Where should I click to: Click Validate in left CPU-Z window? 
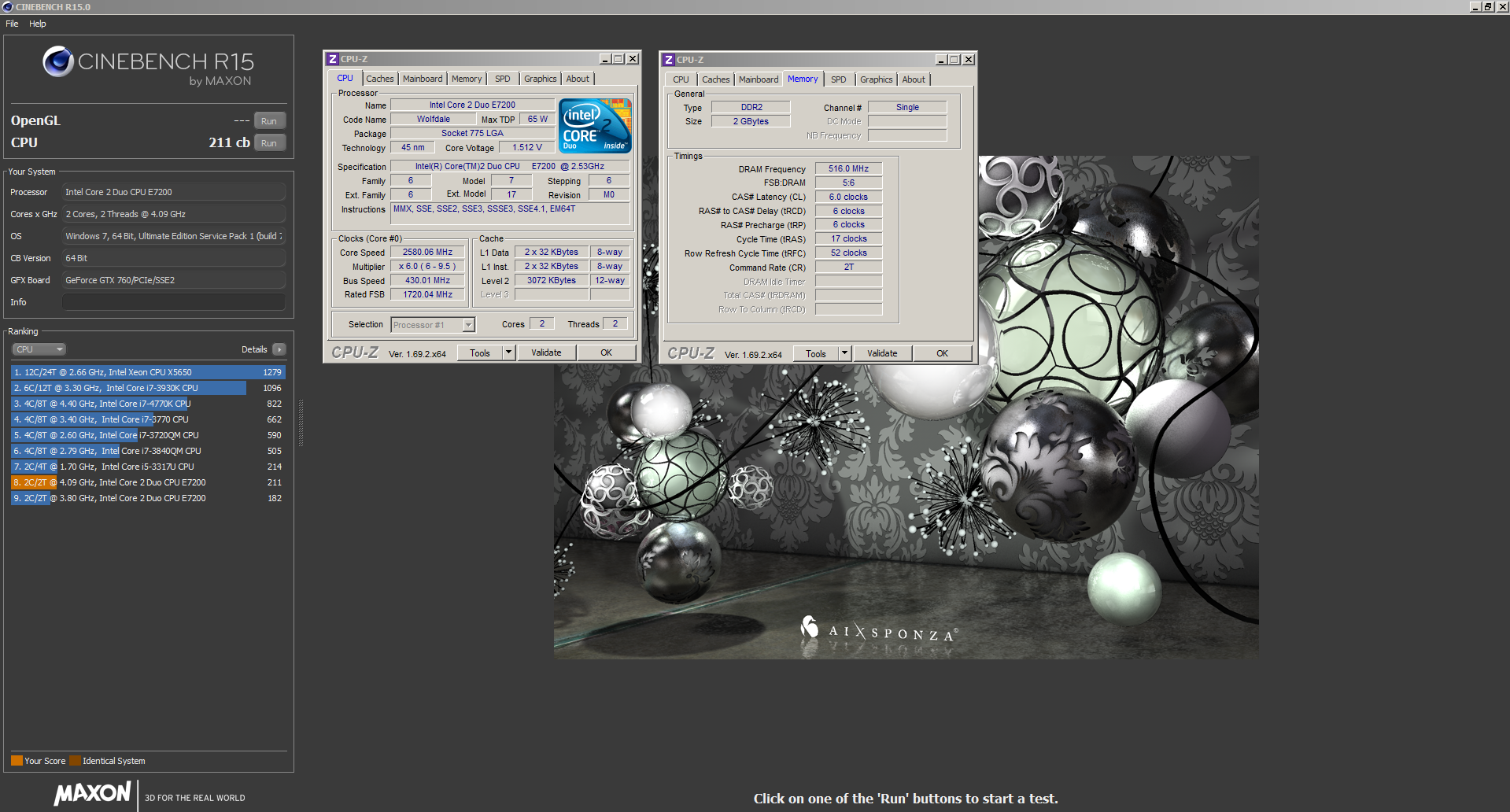pyautogui.click(x=546, y=353)
